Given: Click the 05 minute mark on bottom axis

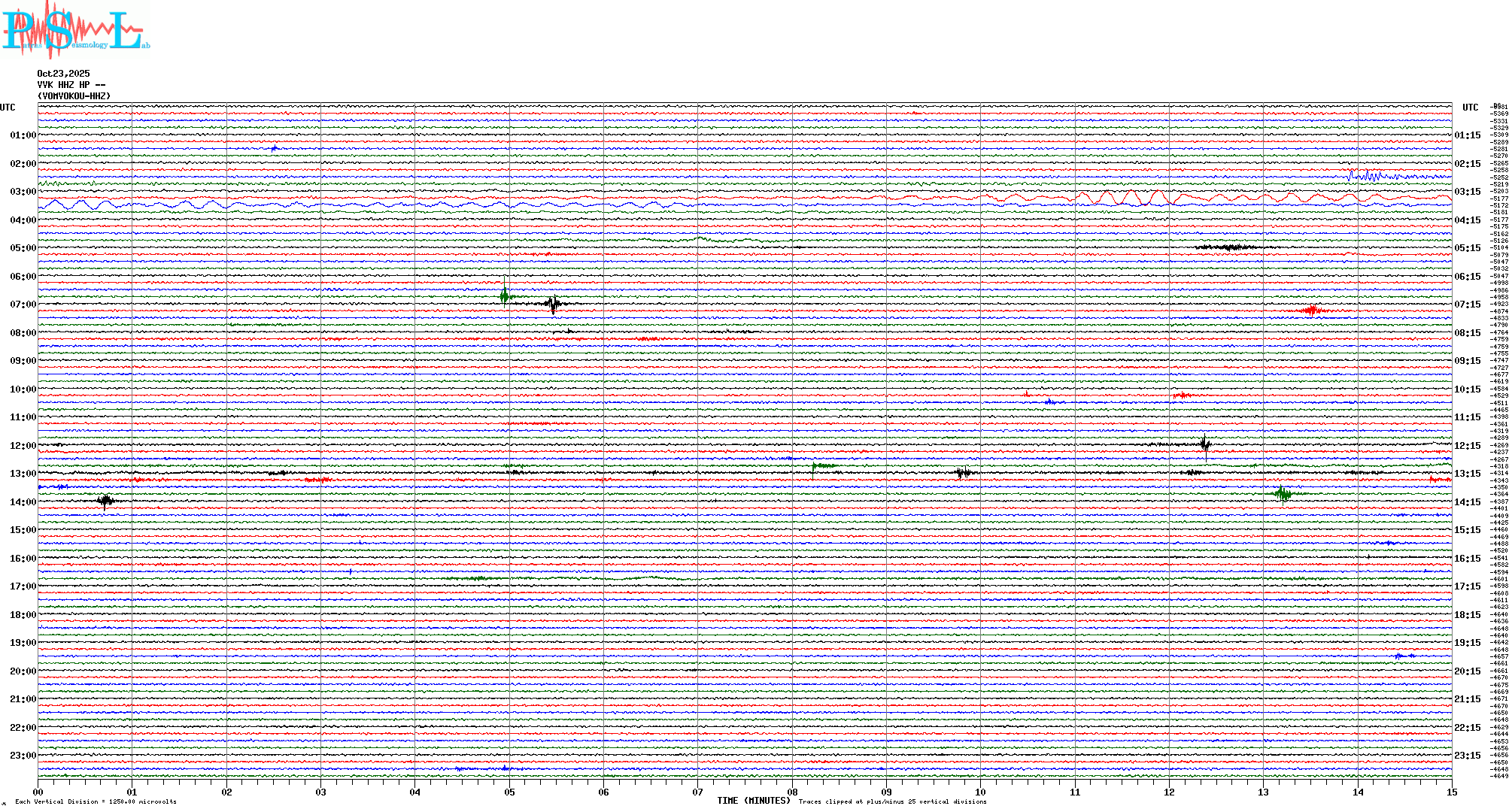Looking at the screenshot, I should pos(509,792).
